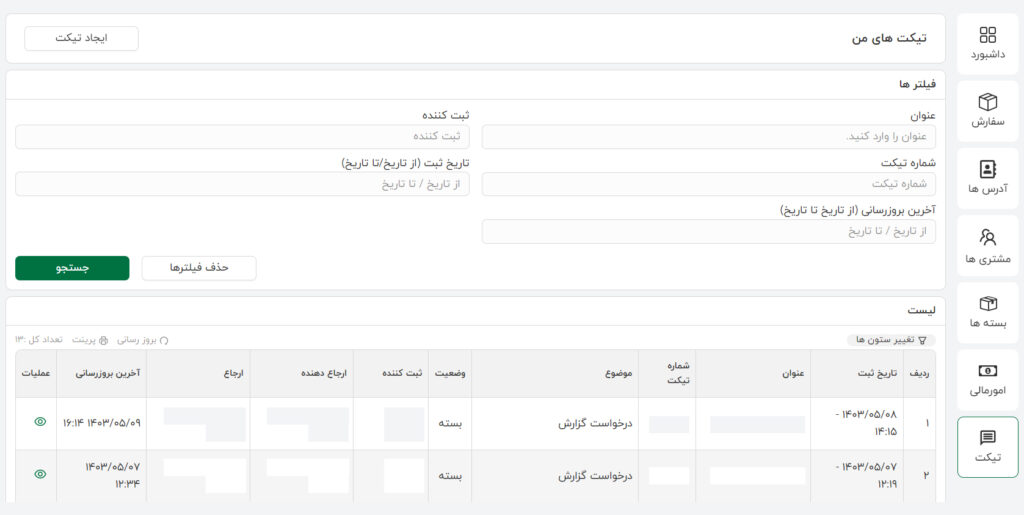Open the داشبورد dashboard sidebar icon
The width and height of the screenshot is (1024, 515).
click(987, 43)
